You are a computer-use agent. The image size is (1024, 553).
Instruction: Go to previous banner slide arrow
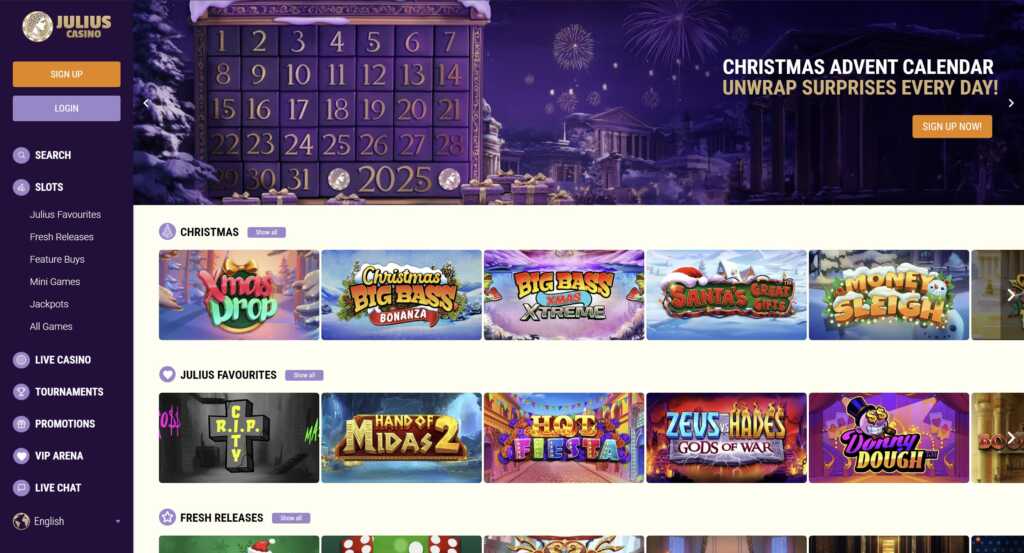coord(146,103)
